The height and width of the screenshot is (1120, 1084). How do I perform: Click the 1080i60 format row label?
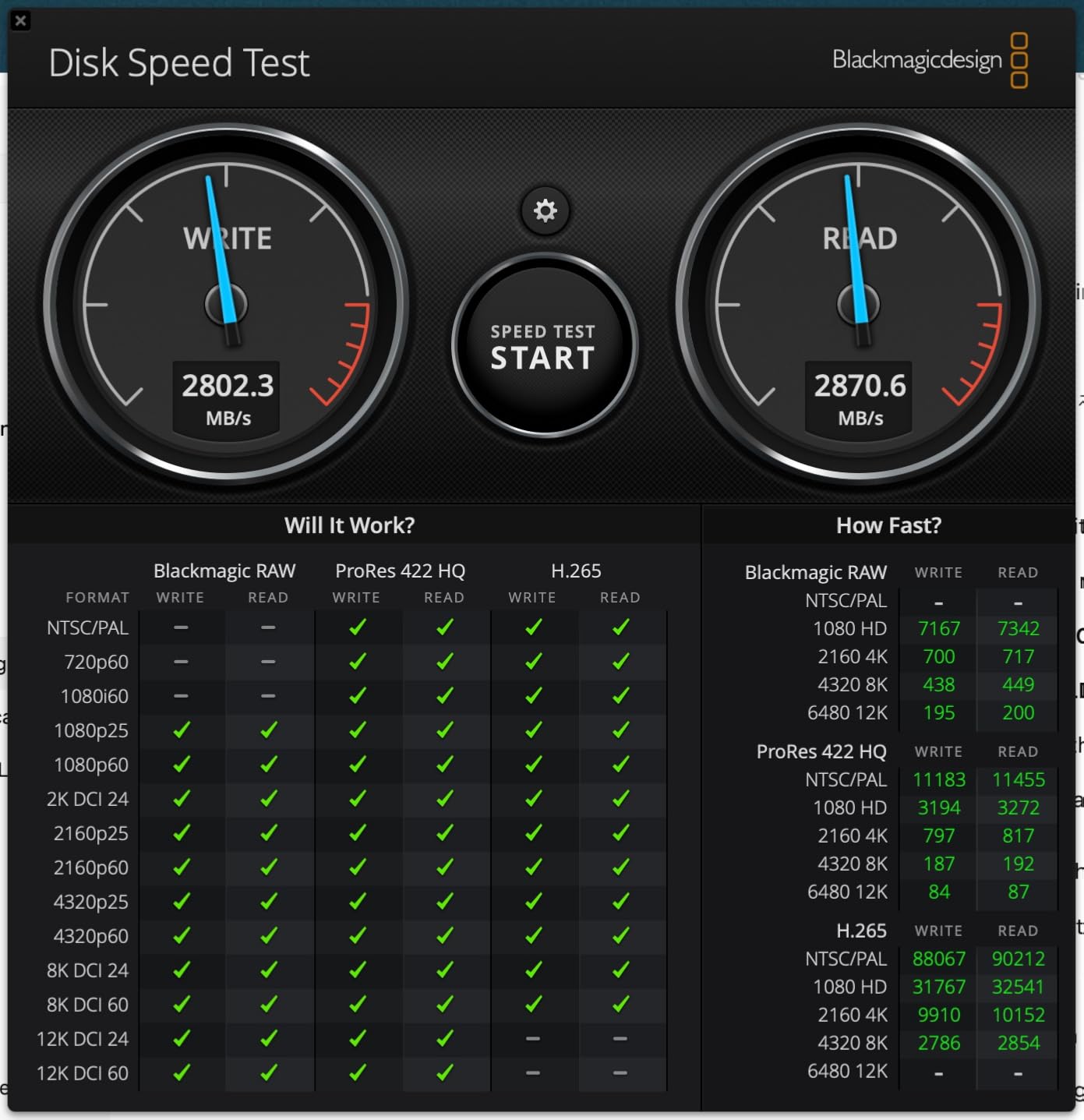coord(94,697)
